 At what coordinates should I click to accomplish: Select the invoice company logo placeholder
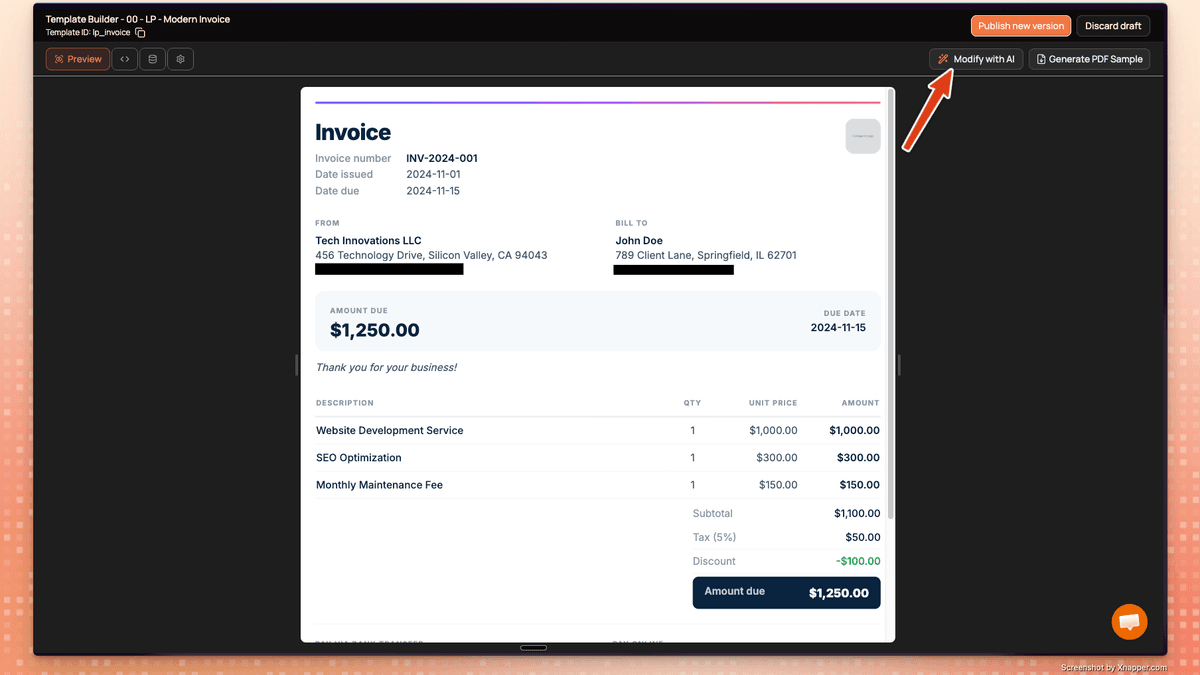pos(862,136)
